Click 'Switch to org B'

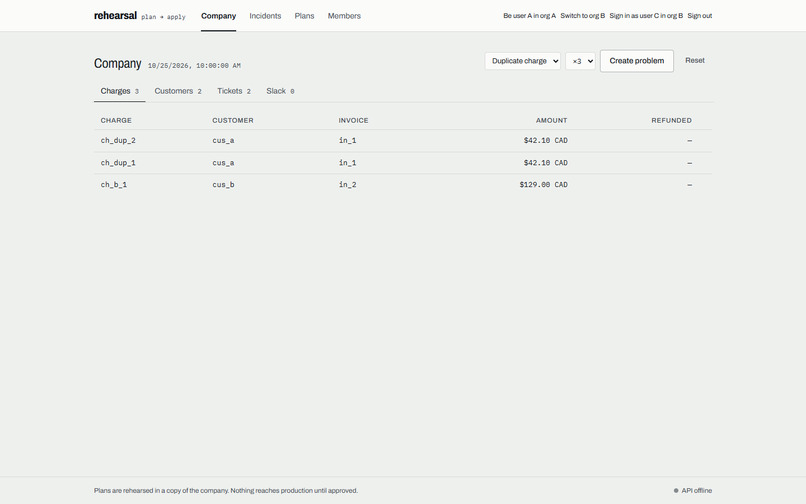point(582,16)
